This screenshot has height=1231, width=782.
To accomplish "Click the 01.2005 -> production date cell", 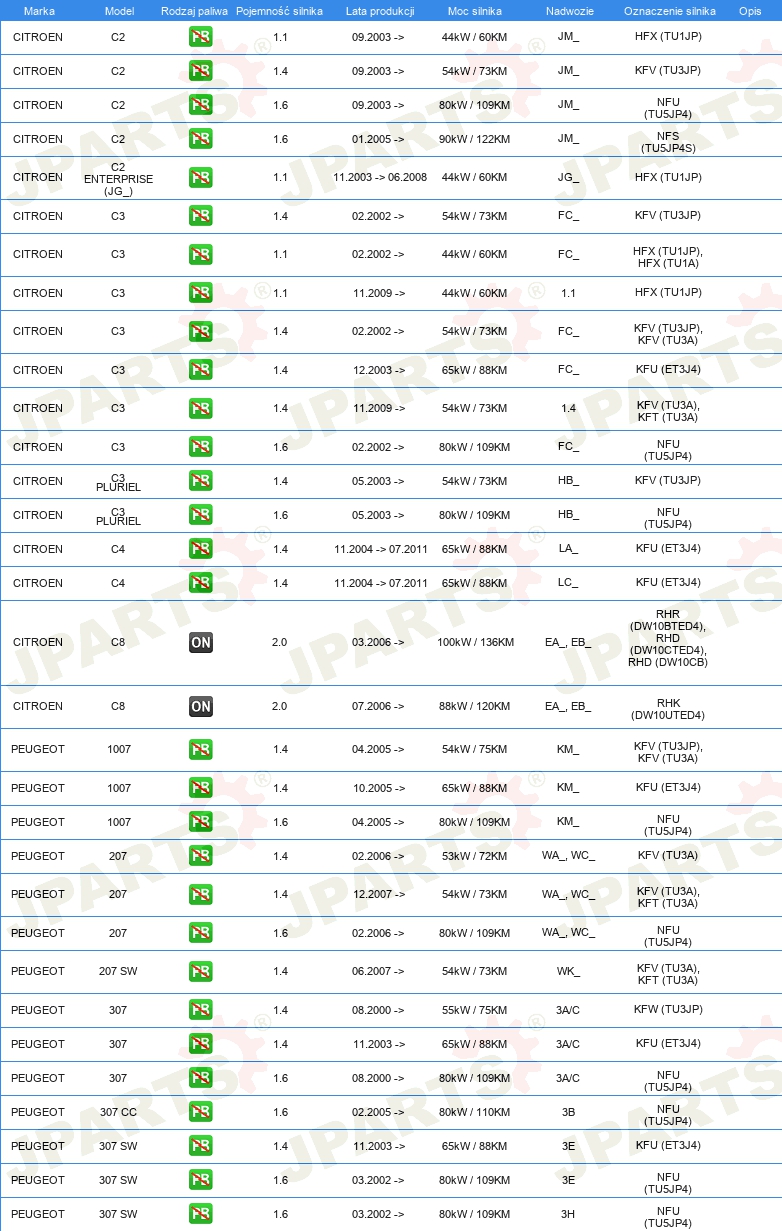I will pyautogui.click(x=378, y=139).
